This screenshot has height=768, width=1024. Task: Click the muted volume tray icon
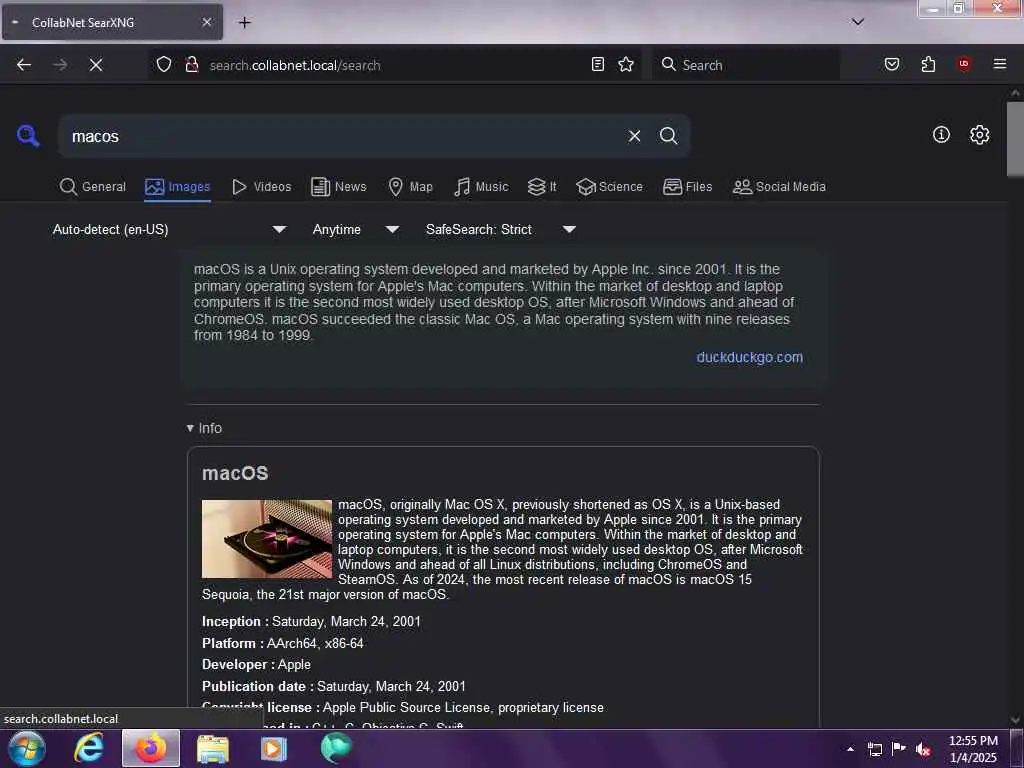click(x=923, y=750)
